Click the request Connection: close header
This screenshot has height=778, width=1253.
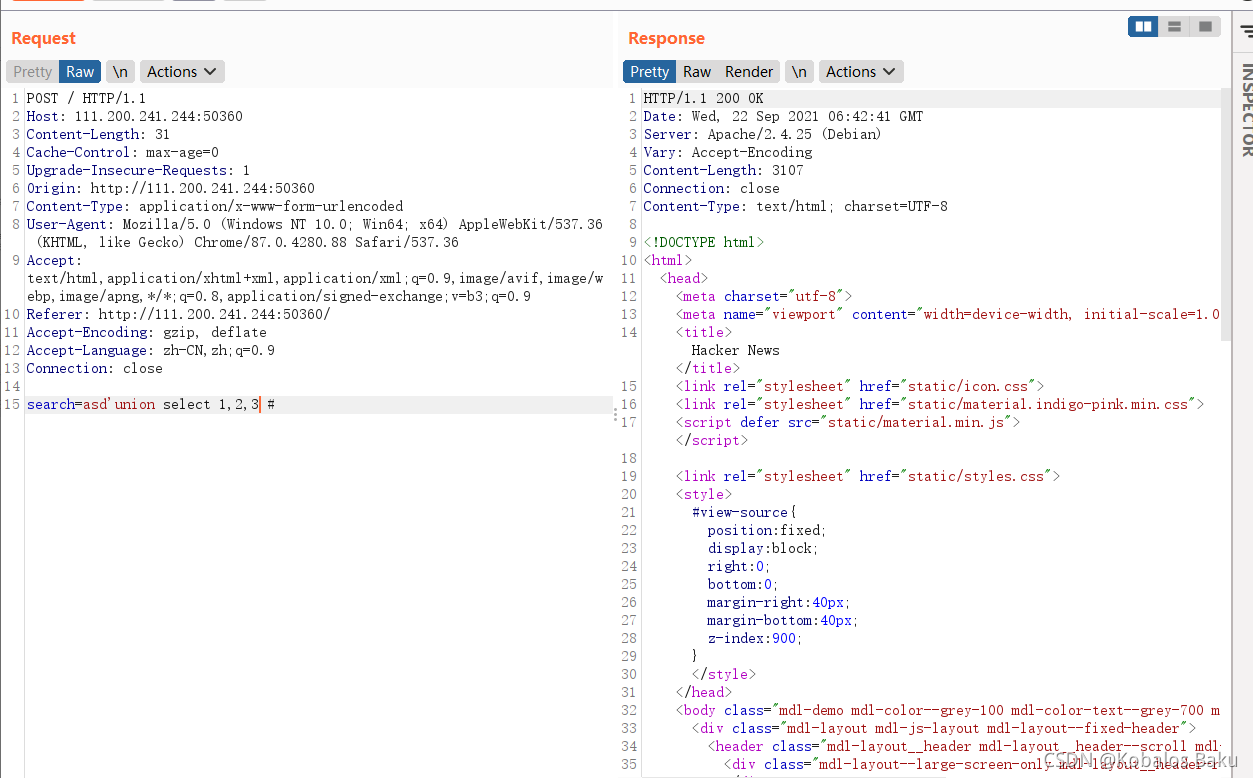point(95,368)
